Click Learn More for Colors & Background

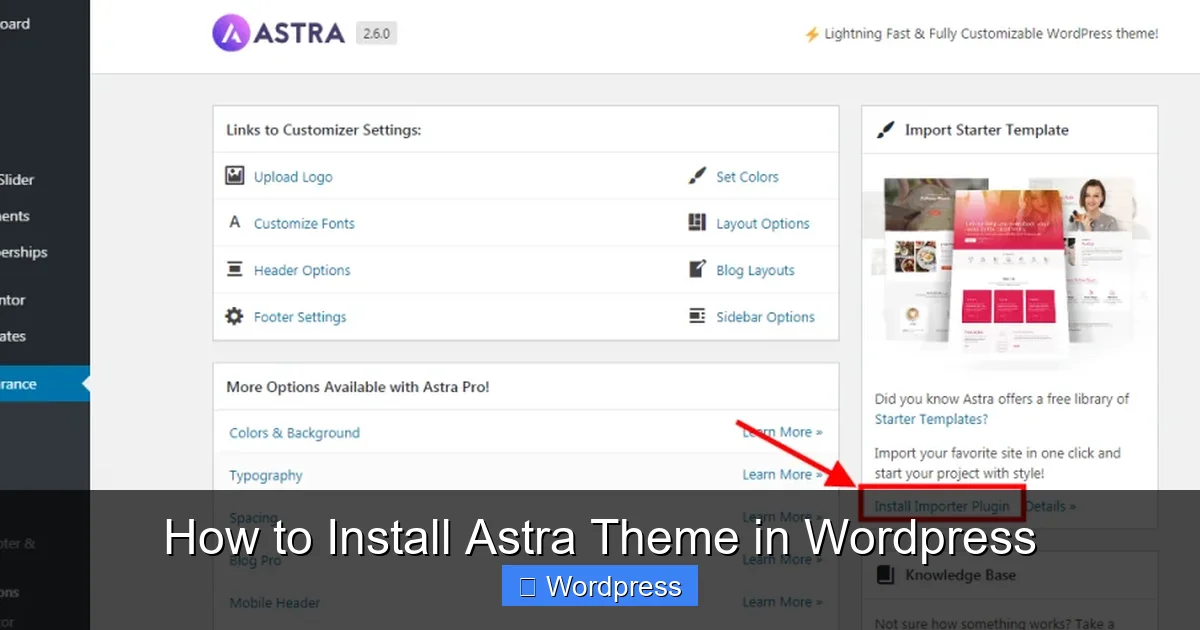click(x=782, y=432)
